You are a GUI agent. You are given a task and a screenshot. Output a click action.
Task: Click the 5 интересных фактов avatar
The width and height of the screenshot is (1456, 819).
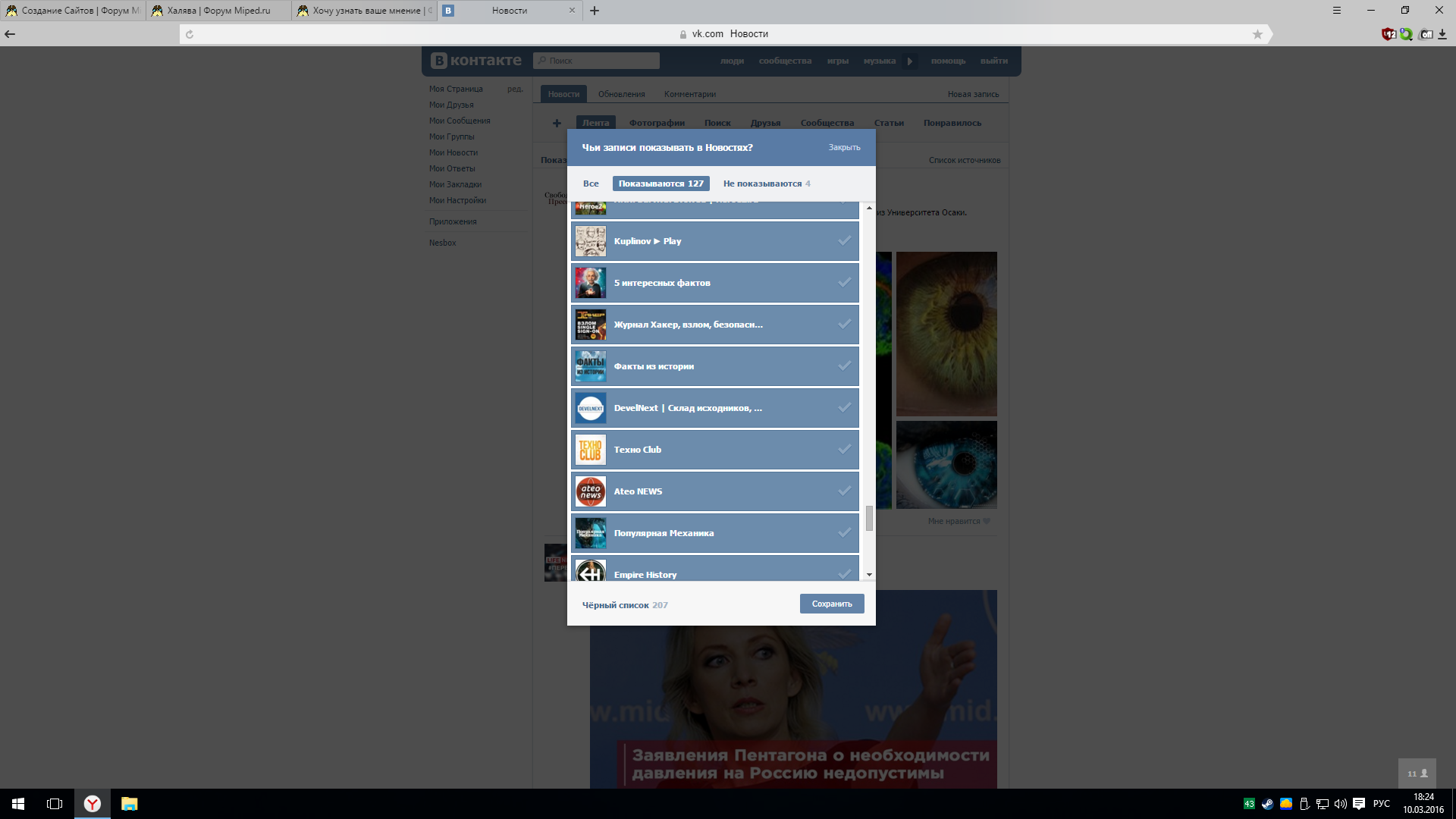[590, 283]
